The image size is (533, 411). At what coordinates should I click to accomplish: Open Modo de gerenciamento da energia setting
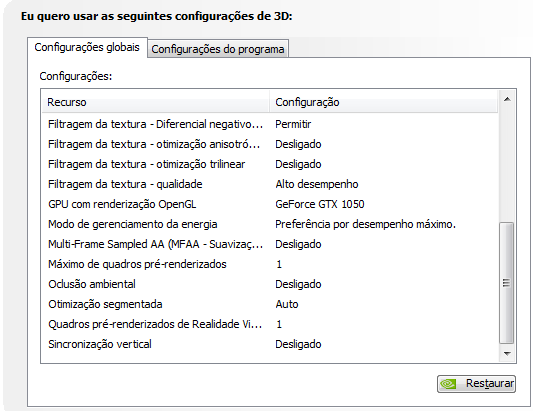[270, 224]
